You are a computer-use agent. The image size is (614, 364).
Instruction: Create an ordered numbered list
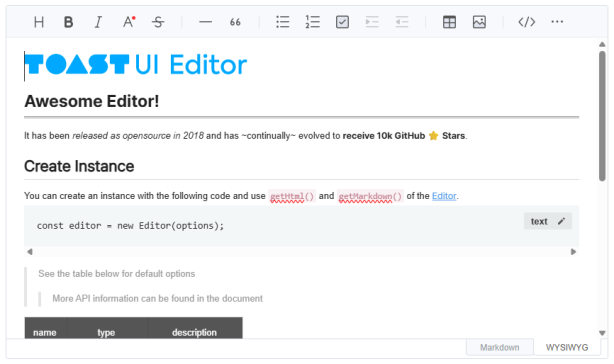[312, 22]
